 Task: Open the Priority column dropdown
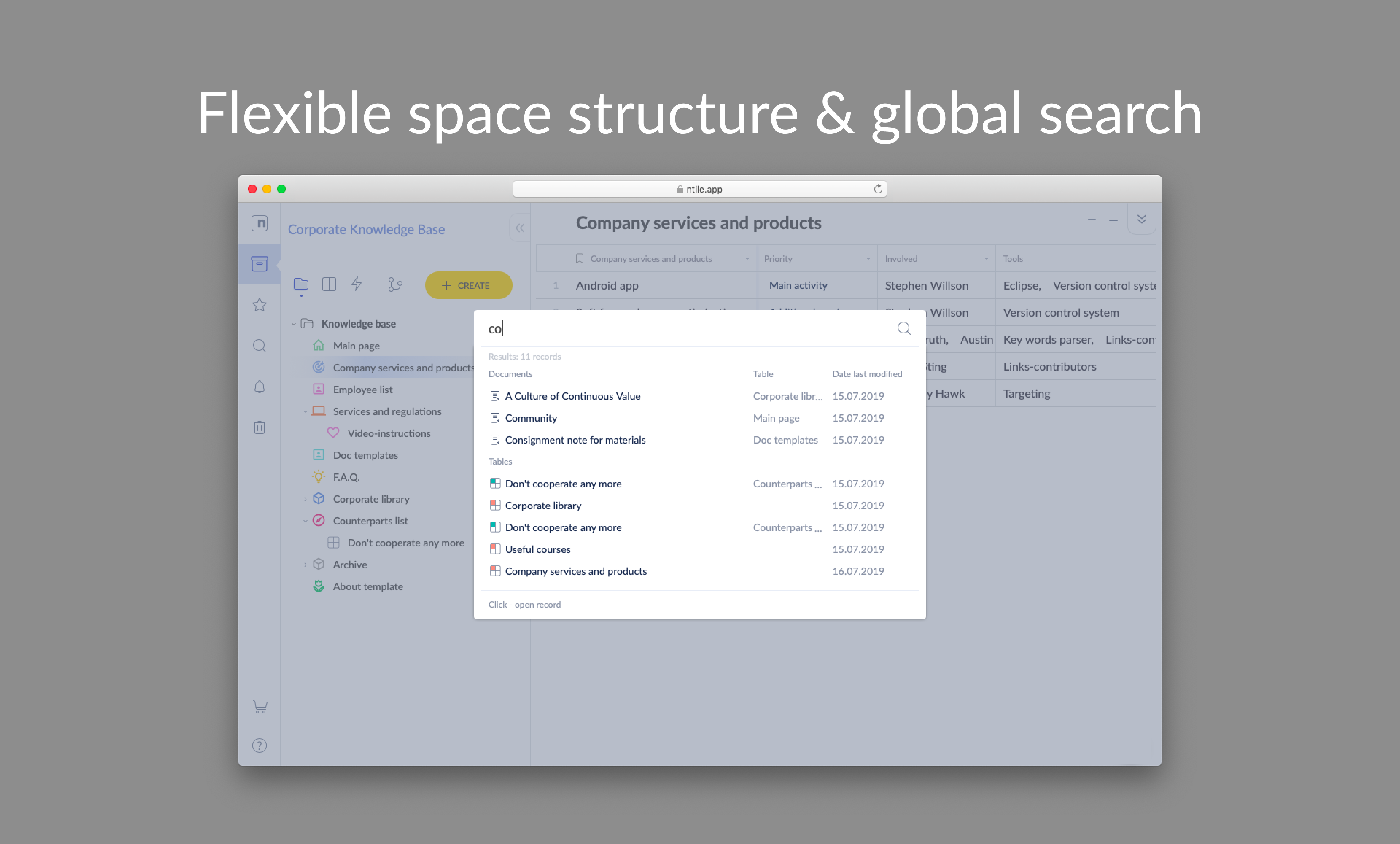[x=868, y=258]
